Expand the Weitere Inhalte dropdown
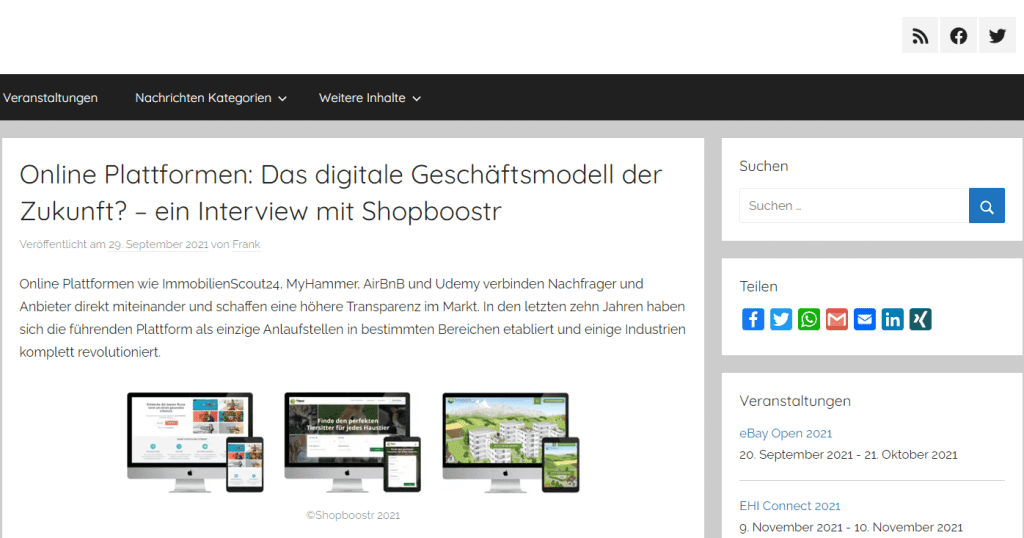Viewport: 1024px width, 538px height. point(369,98)
